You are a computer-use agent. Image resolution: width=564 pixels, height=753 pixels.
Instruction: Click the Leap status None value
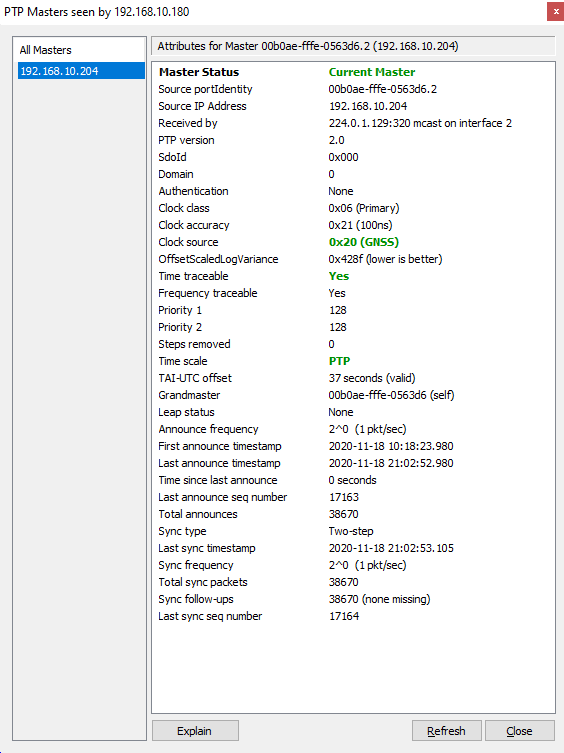pyautogui.click(x=341, y=412)
